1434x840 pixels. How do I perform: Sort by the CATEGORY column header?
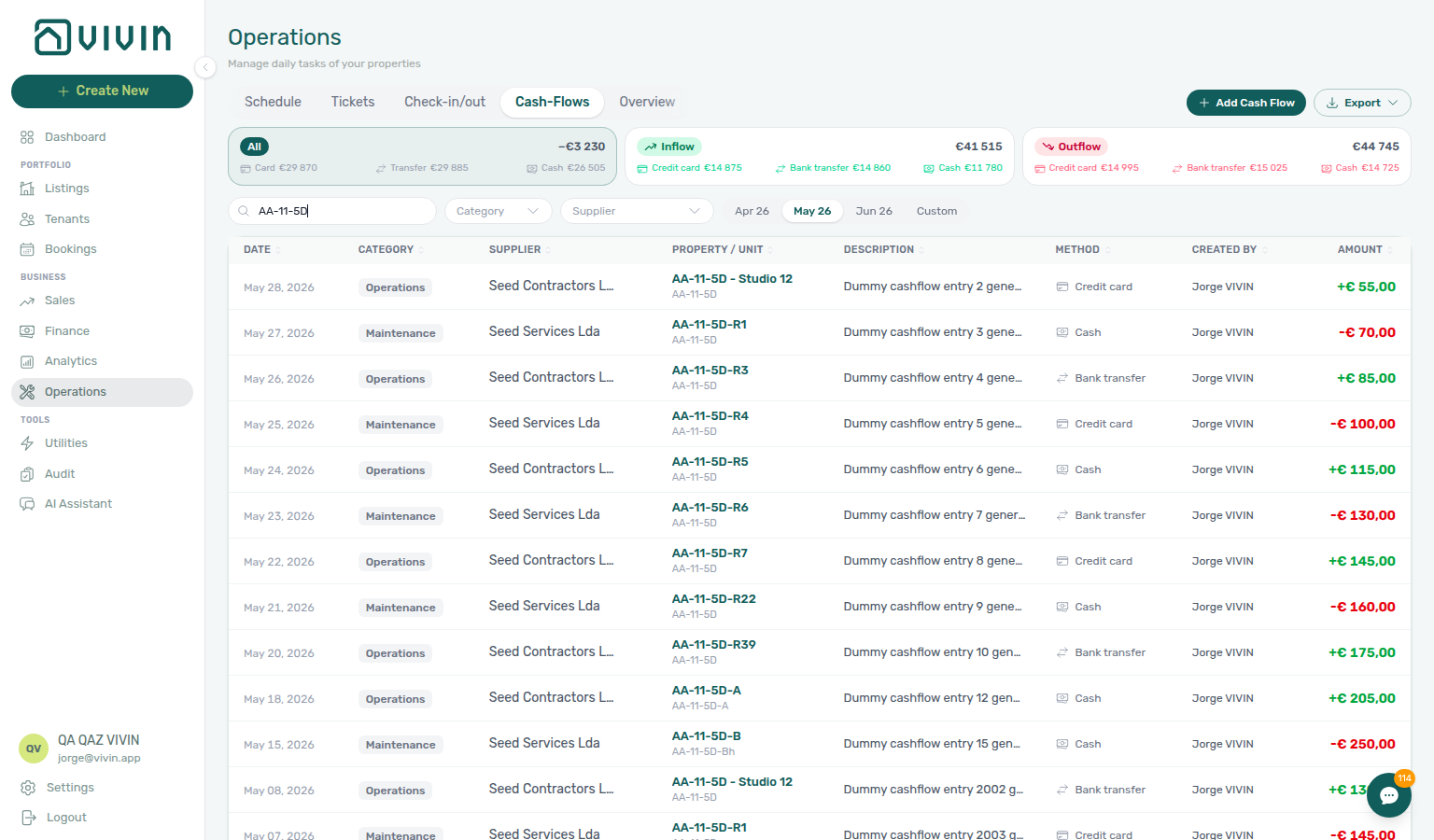(390, 249)
